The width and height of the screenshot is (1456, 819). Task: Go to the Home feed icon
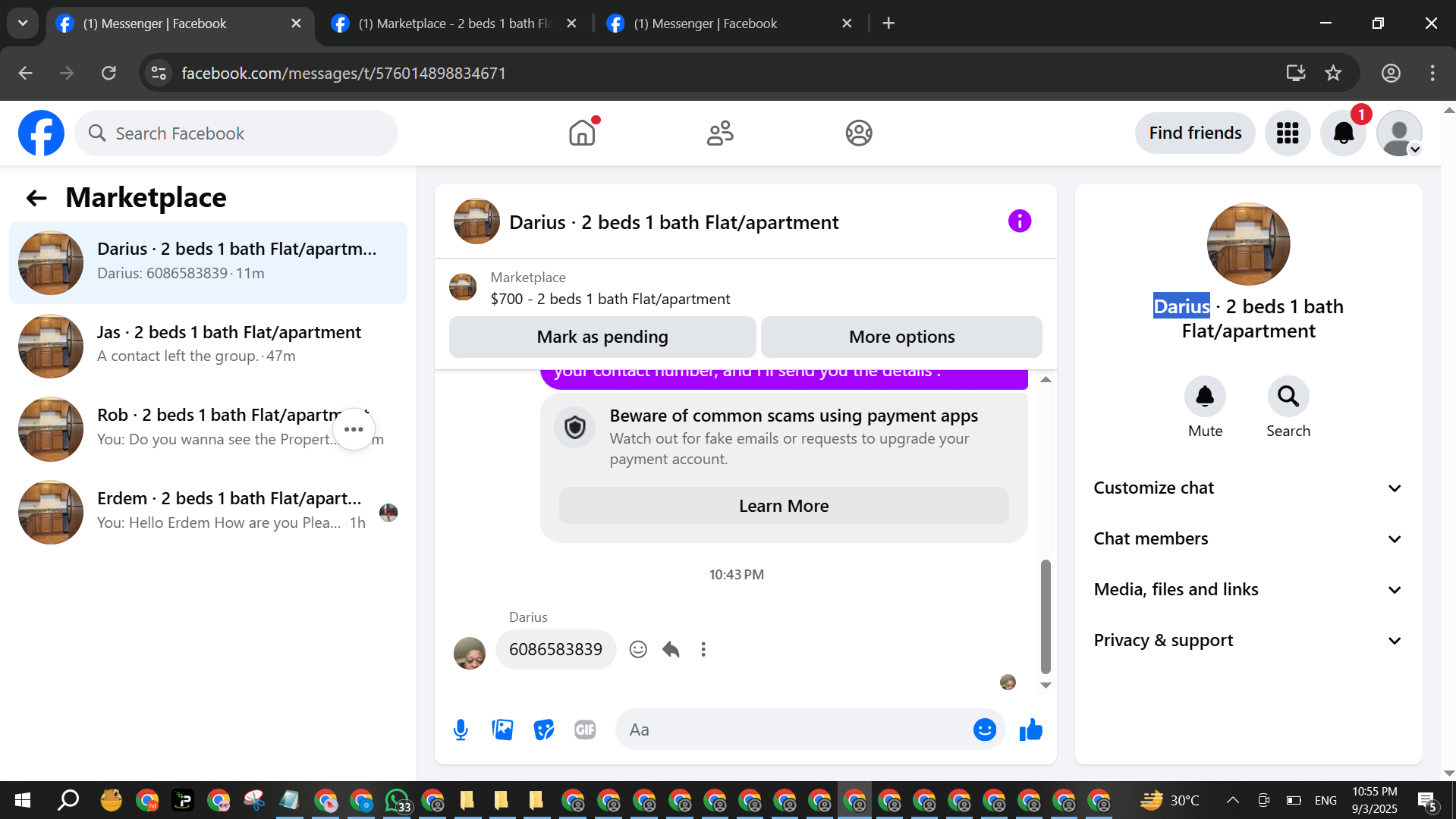pos(582,133)
